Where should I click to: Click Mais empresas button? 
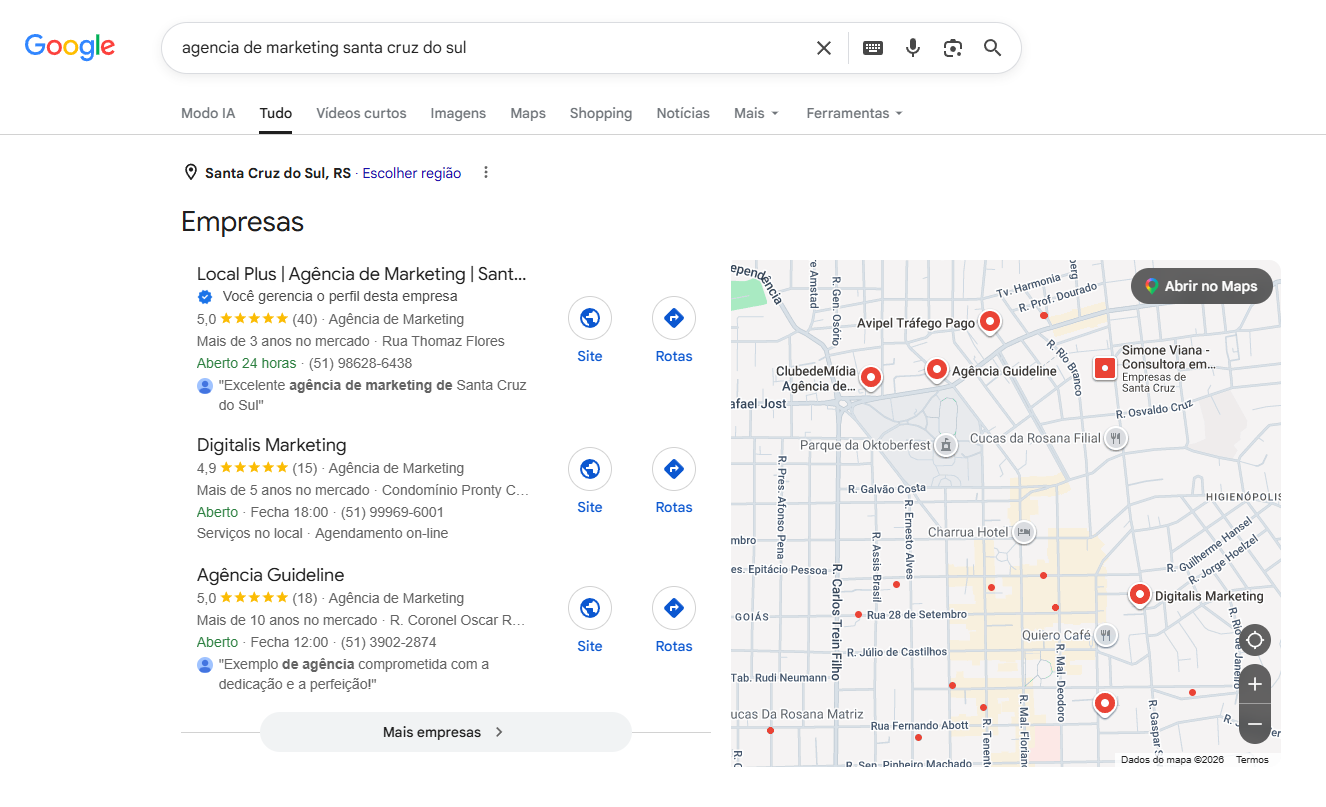pos(445,732)
